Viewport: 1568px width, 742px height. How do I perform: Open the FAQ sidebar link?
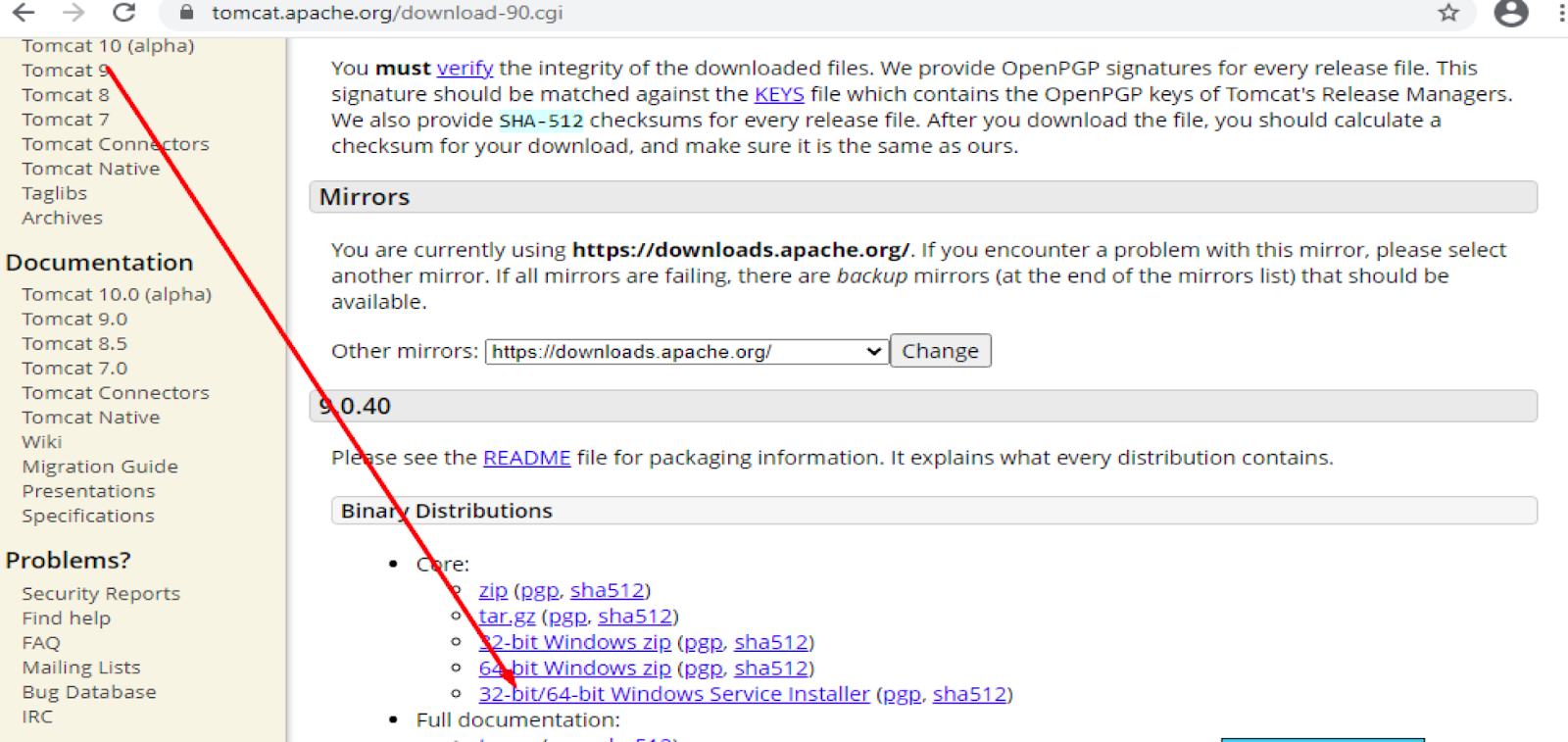click(x=41, y=643)
